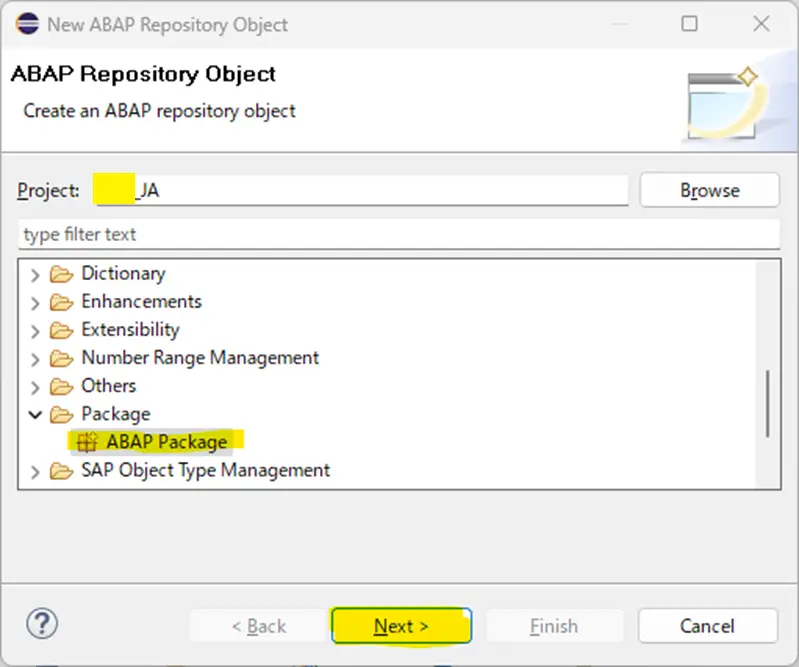Select the Others tree entry
799x667 pixels.
(109, 386)
